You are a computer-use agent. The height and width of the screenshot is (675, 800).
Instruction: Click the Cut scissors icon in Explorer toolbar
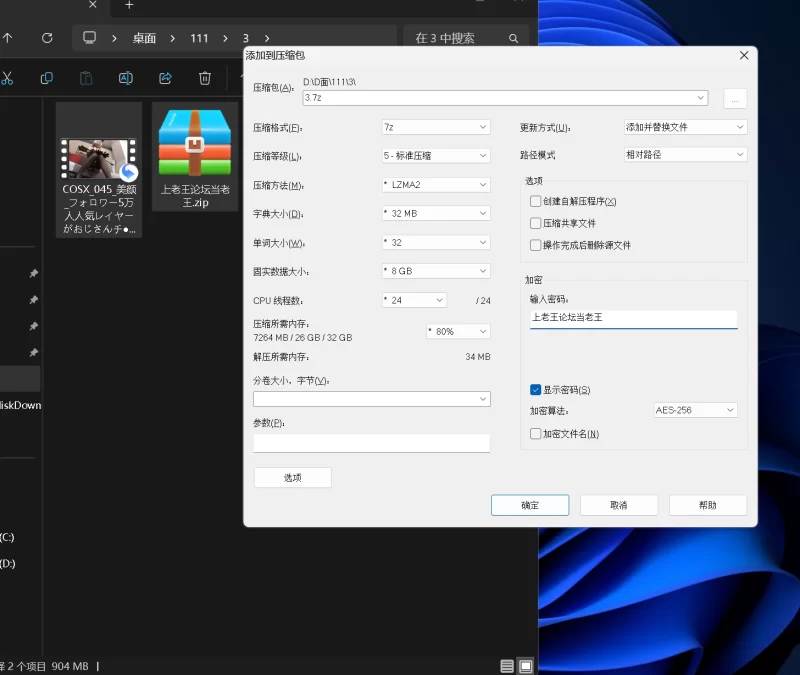pyautogui.click(x=7, y=78)
